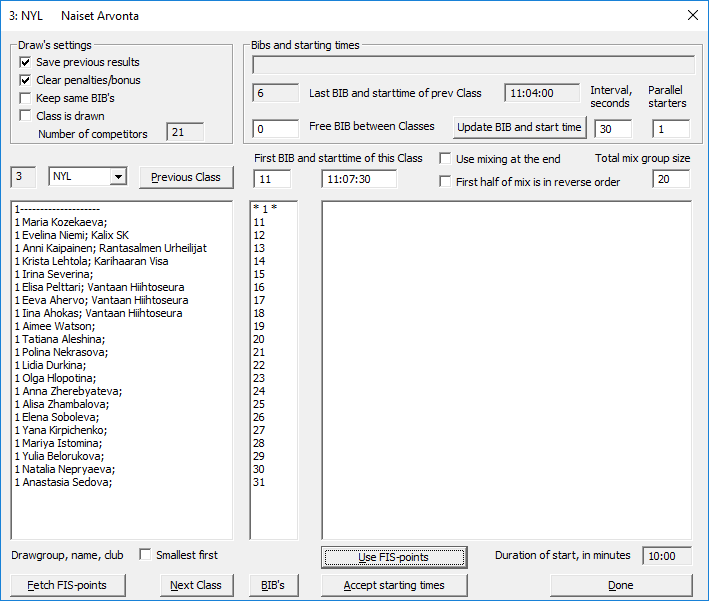The height and width of the screenshot is (601, 709).
Task: Accept starting times
Action: coord(394,585)
